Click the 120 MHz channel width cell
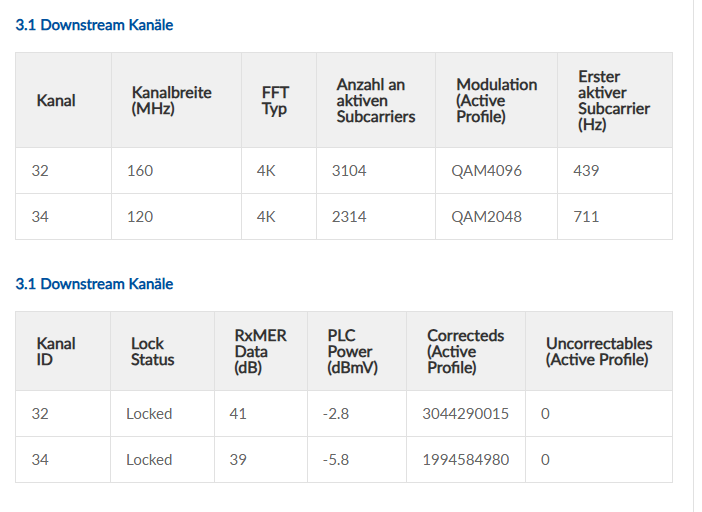This screenshot has height=512, width=702. (x=140, y=217)
